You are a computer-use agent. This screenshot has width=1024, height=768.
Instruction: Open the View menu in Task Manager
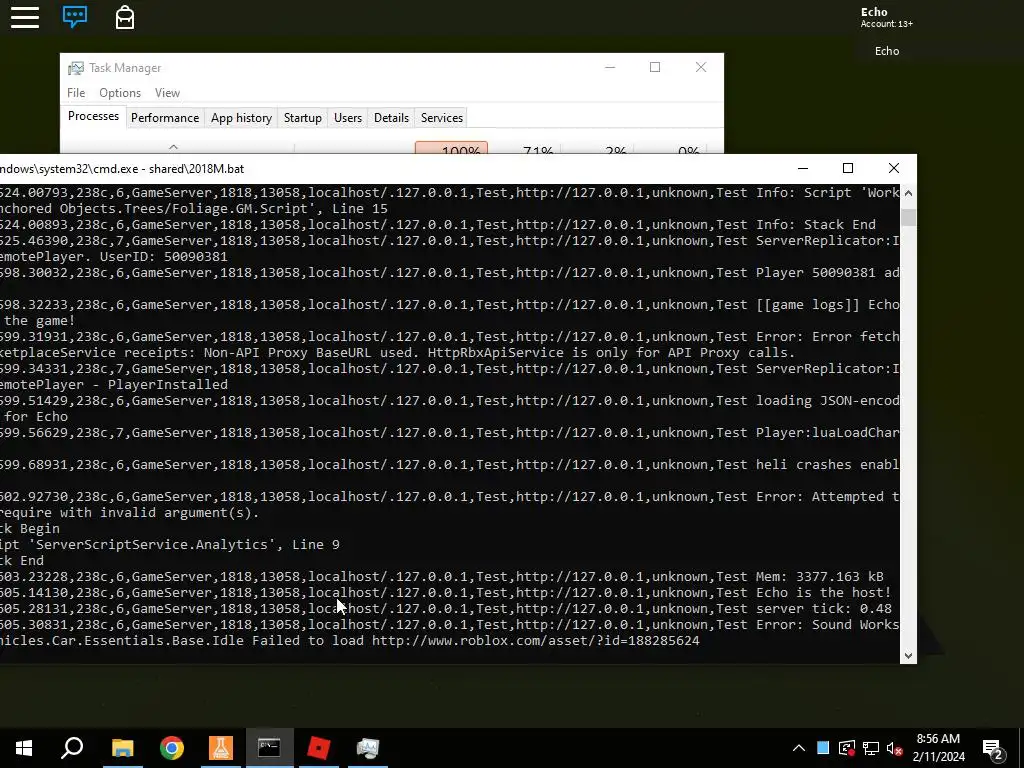(167, 93)
